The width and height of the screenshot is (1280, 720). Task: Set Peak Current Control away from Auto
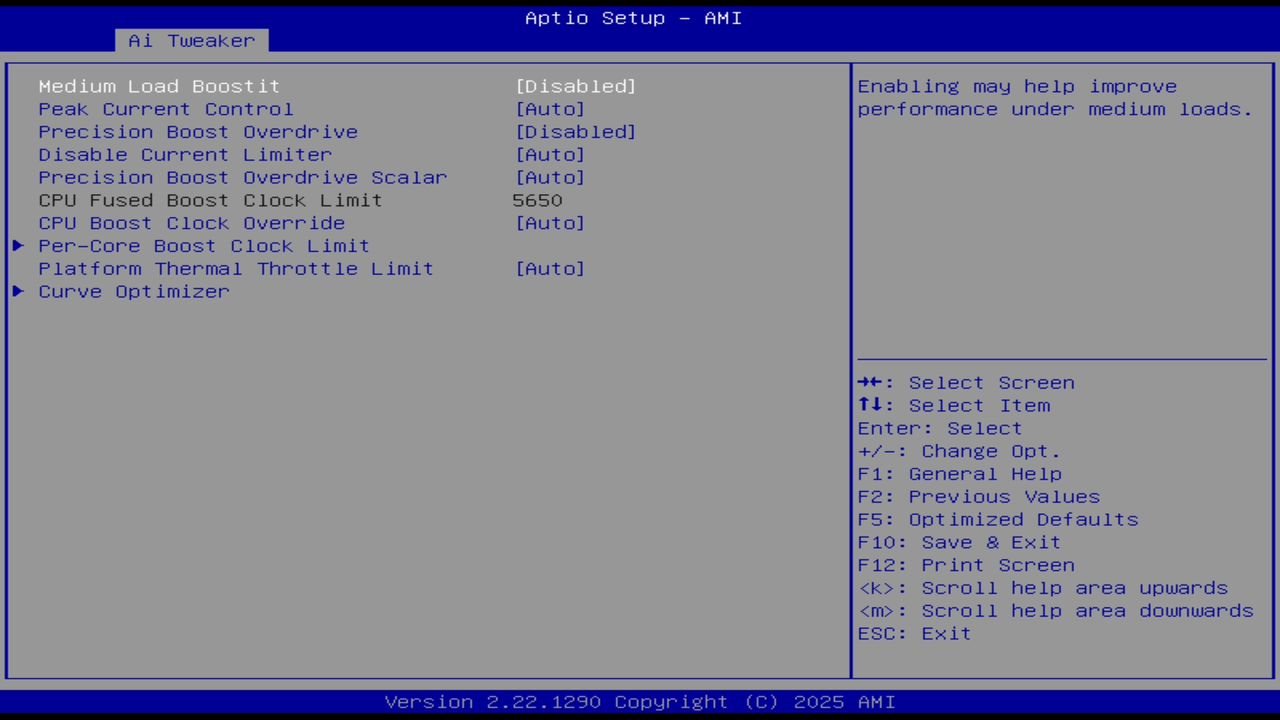[x=550, y=109]
